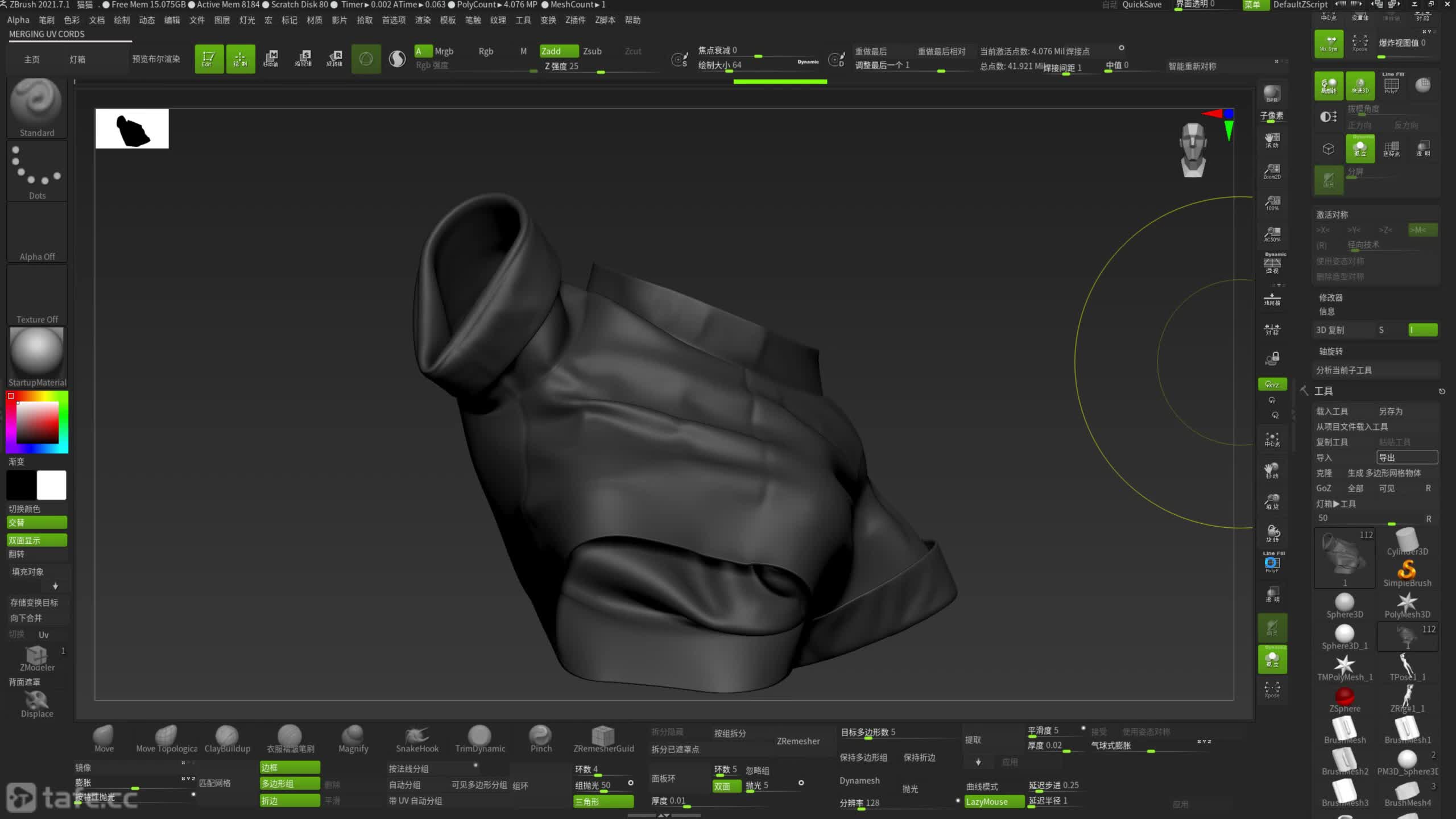Select the Pinch brush
Screen dimensions: 1456x819
tap(541, 739)
